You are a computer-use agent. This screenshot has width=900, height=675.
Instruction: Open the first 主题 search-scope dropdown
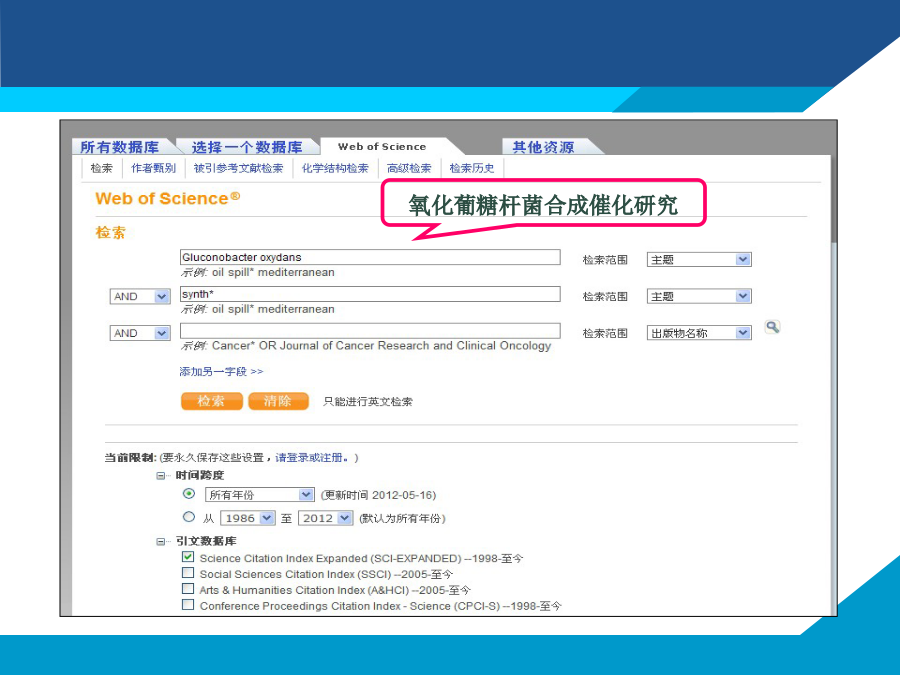coord(699,259)
